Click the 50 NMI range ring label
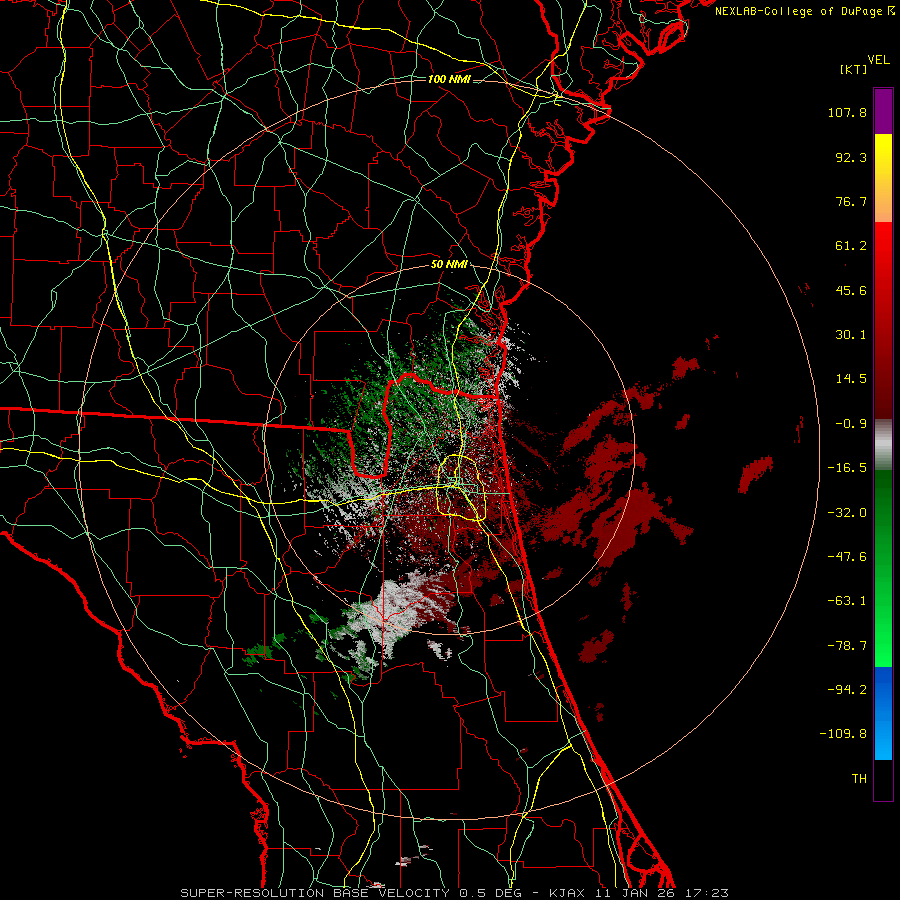Viewport: 900px width, 900px height. tap(449, 265)
